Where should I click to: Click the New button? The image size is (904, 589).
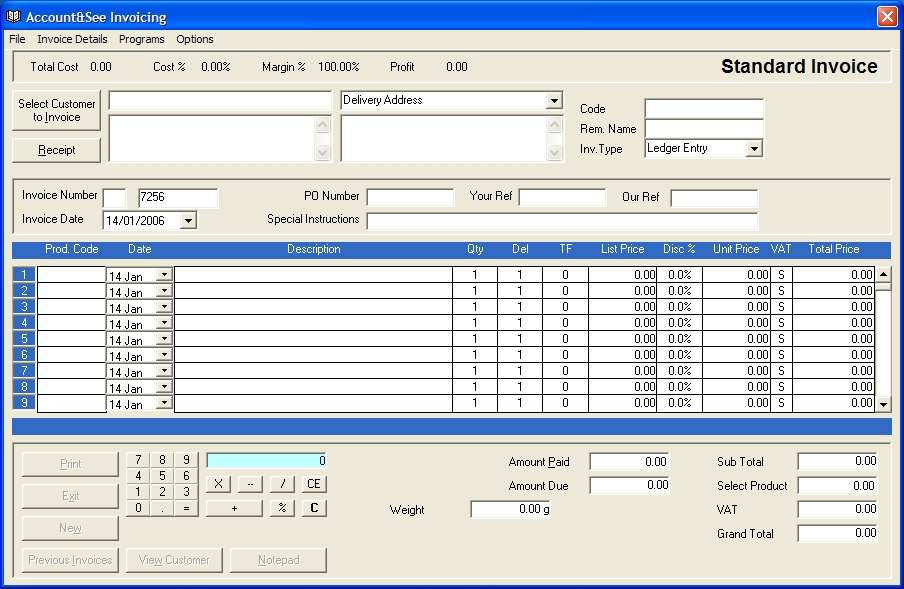click(70, 528)
